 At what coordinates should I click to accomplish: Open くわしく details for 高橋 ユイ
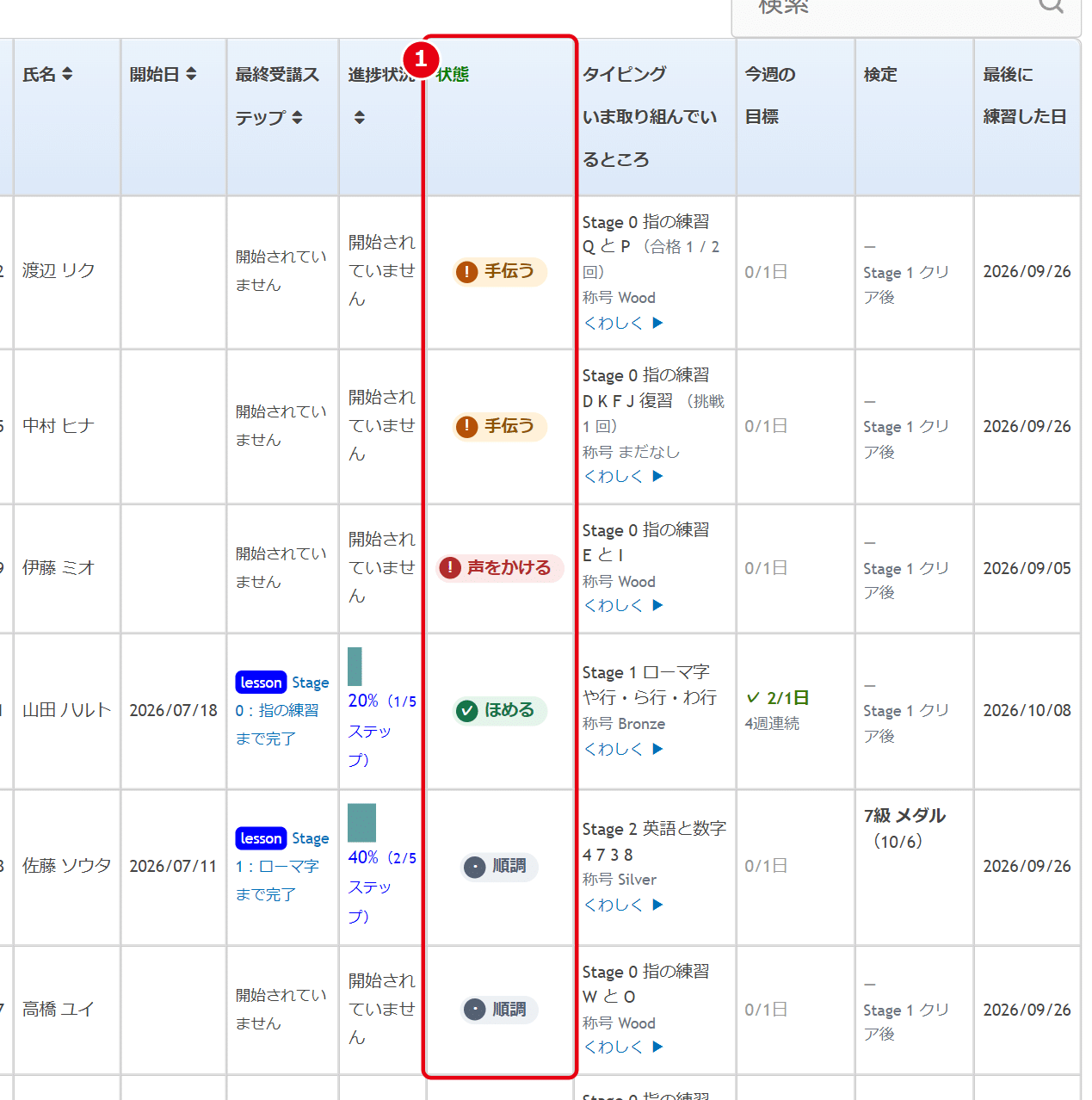tap(623, 1047)
